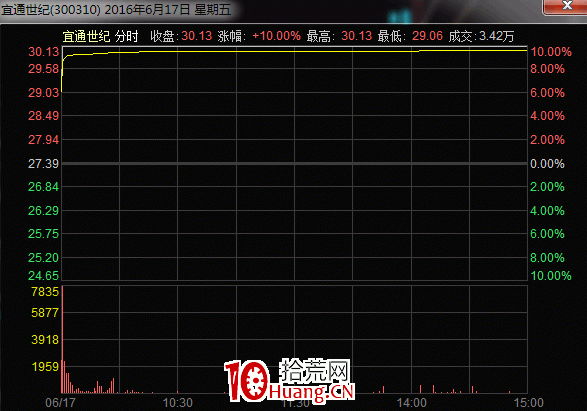
Task: Click price axis label 26.84
Action: coord(44,187)
